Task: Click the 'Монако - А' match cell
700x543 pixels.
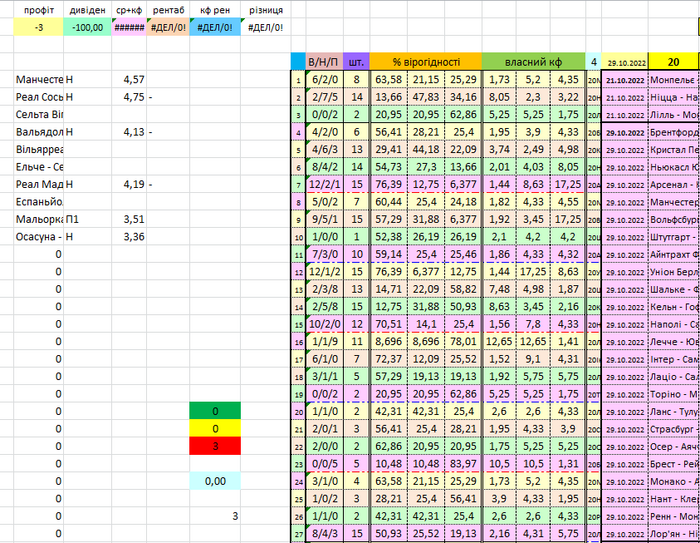Action: (x=673, y=481)
